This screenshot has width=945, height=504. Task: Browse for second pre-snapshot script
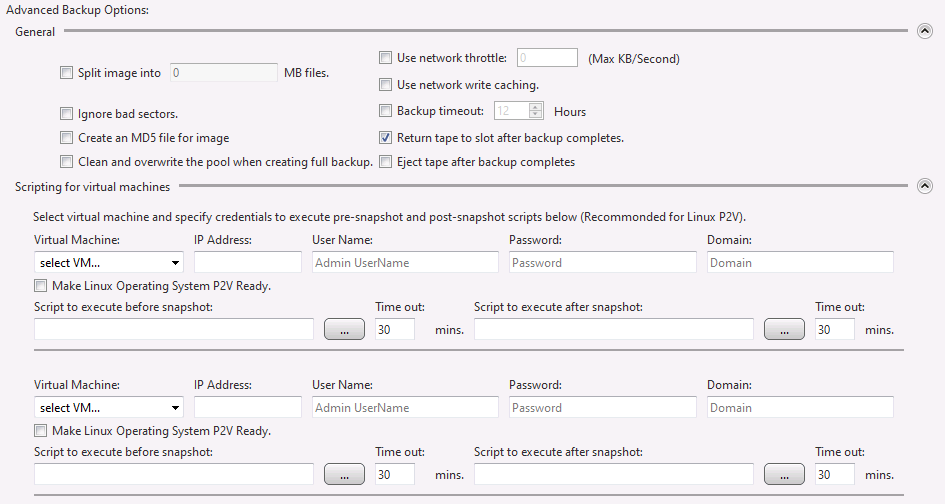click(x=344, y=475)
